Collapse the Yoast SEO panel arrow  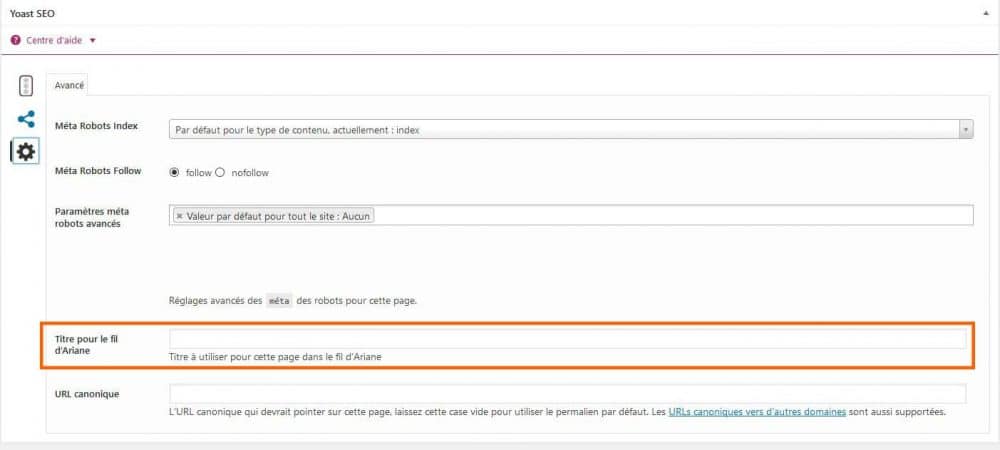[984, 14]
